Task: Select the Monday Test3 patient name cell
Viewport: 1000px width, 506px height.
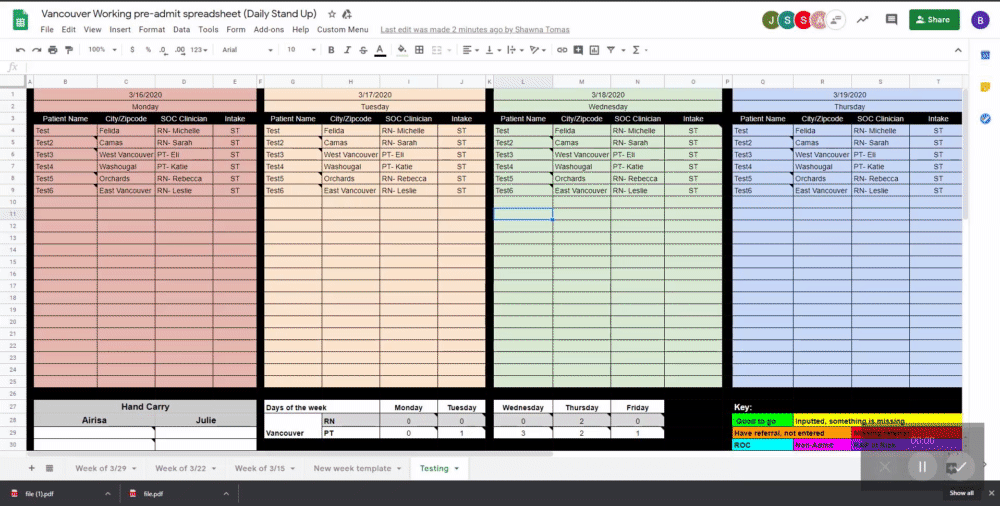Action: pyautogui.click(x=65, y=154)
